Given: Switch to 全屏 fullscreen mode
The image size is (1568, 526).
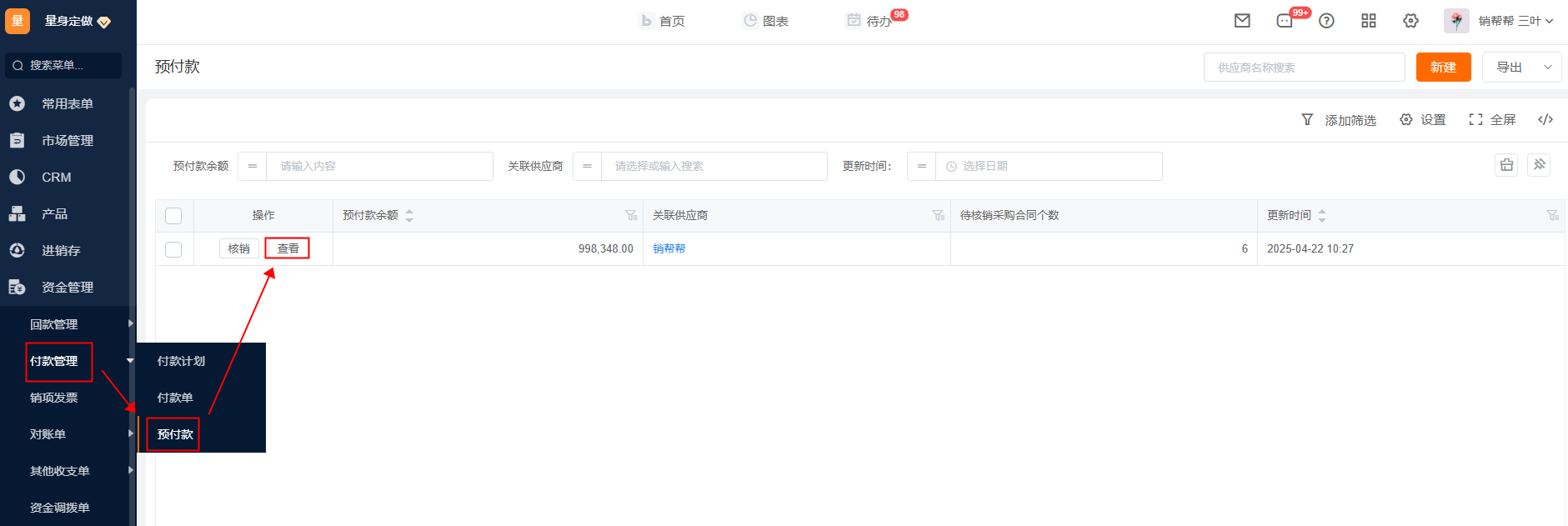Looking at the screenshot, I should pyautogui.click(x=1492, y=120).
